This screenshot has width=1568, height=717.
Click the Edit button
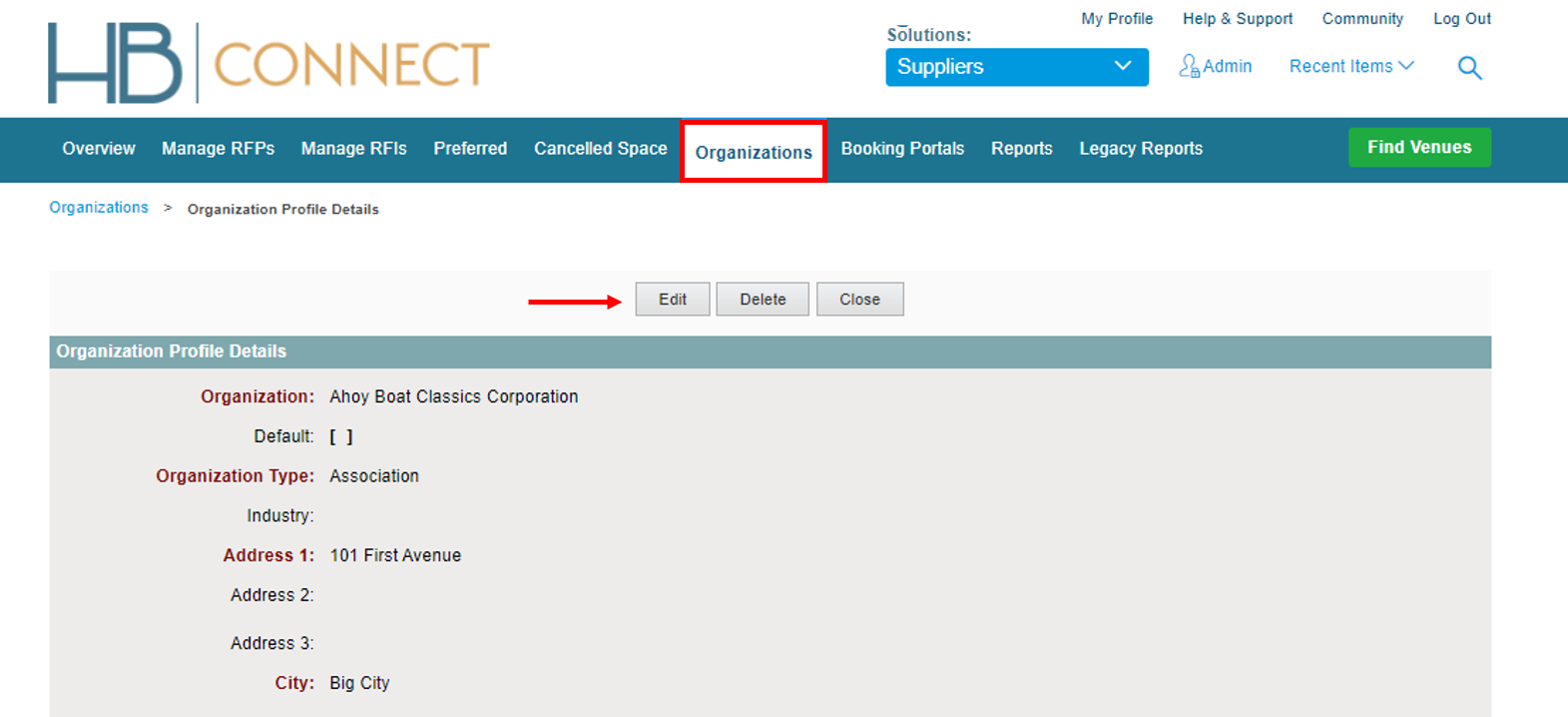(x=672, y=300)
